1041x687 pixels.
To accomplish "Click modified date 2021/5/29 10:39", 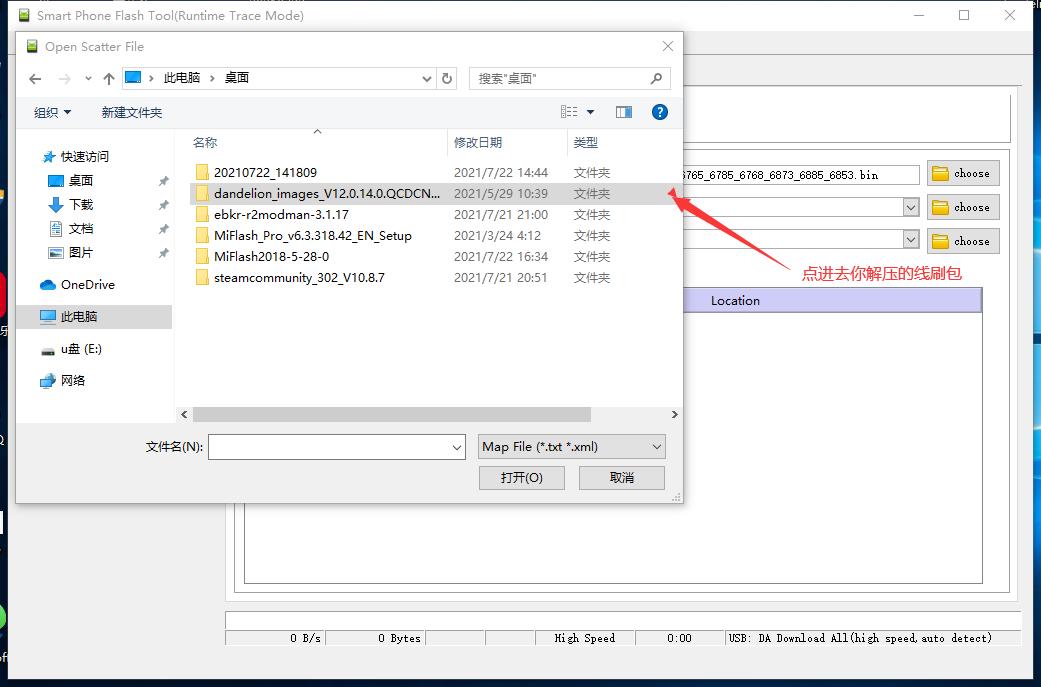I will [x=501, y=194].
